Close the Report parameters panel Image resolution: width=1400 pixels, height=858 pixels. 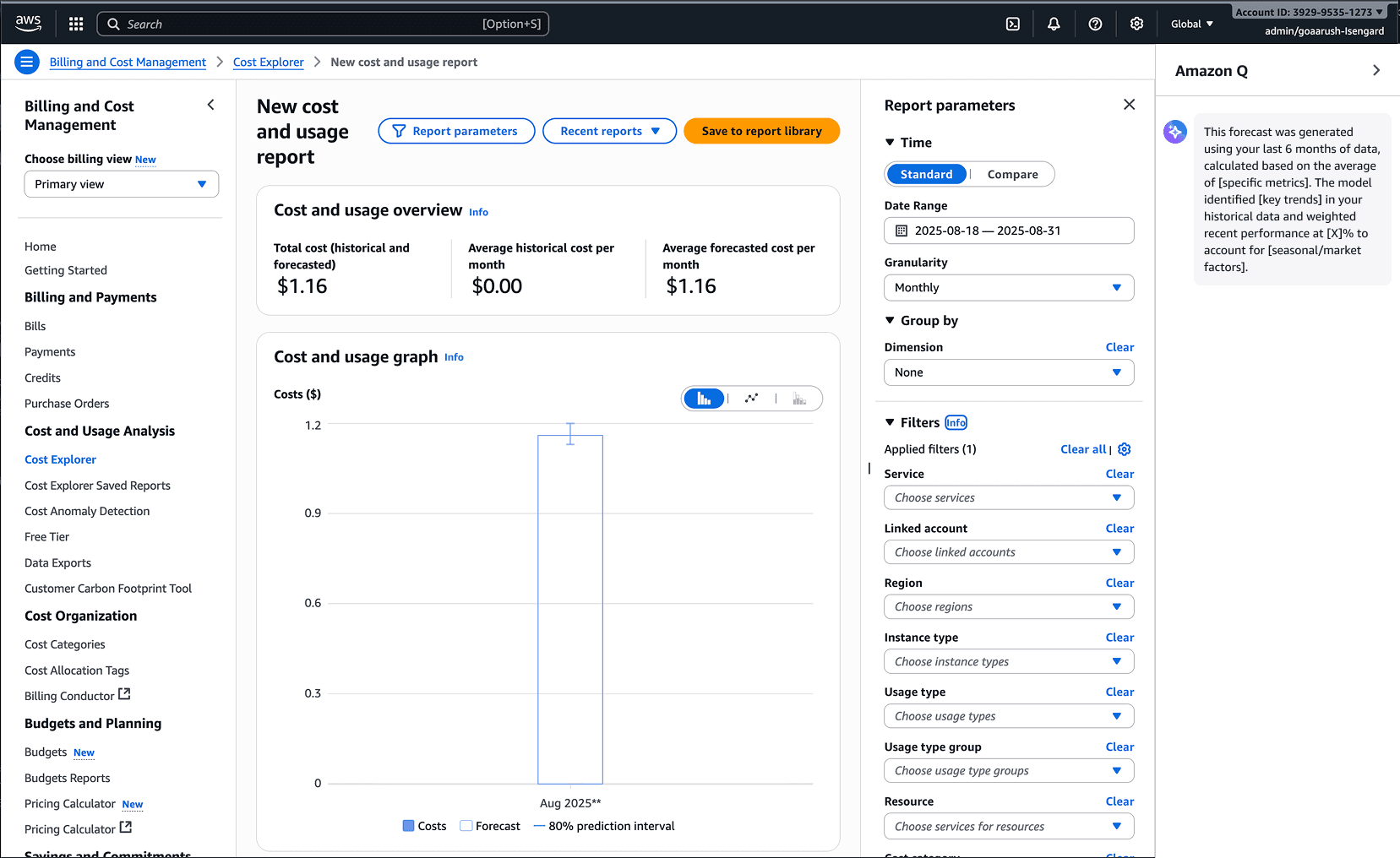coord(1129,105)
